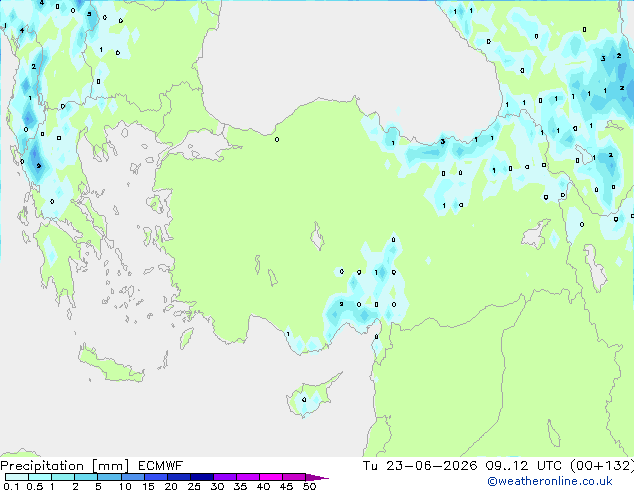The width and height of the screenshot is (634, 490).
Task: Click the '50' legend scale label
Action: coord(309,486)
